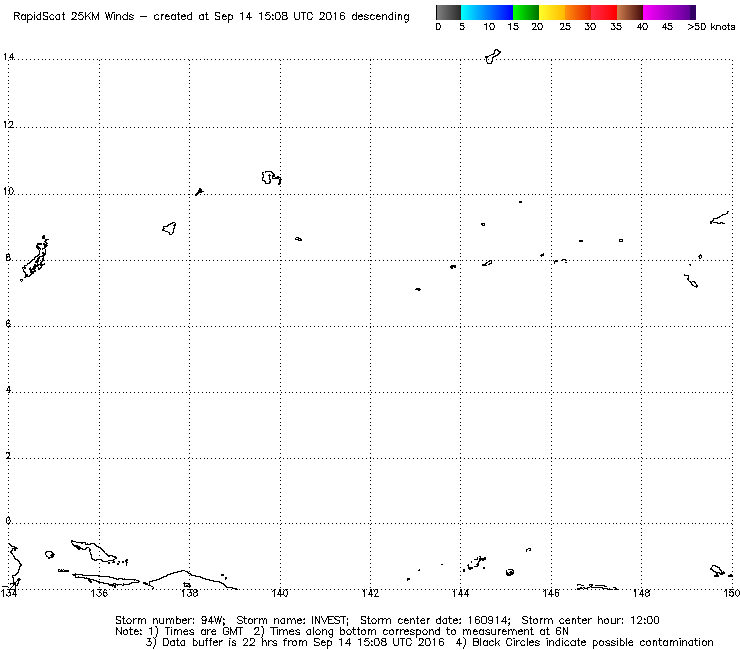
Task: Click the 'Storm center date: 160914' text
Action: (435, 620)
